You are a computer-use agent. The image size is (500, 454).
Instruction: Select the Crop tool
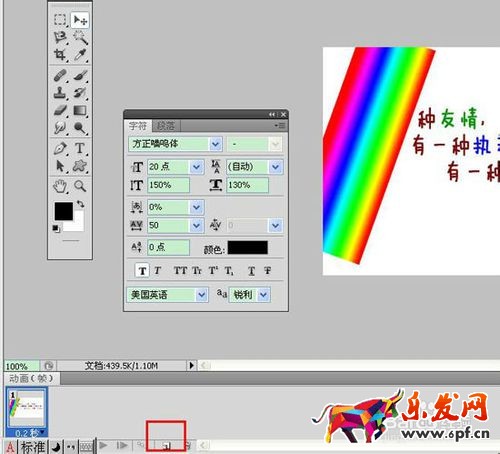(60, 55)
